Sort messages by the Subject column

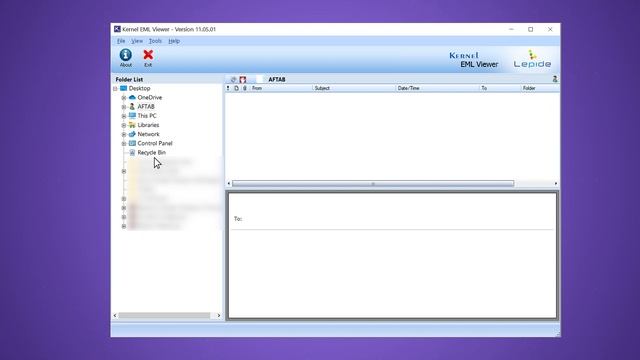point(353,88)
